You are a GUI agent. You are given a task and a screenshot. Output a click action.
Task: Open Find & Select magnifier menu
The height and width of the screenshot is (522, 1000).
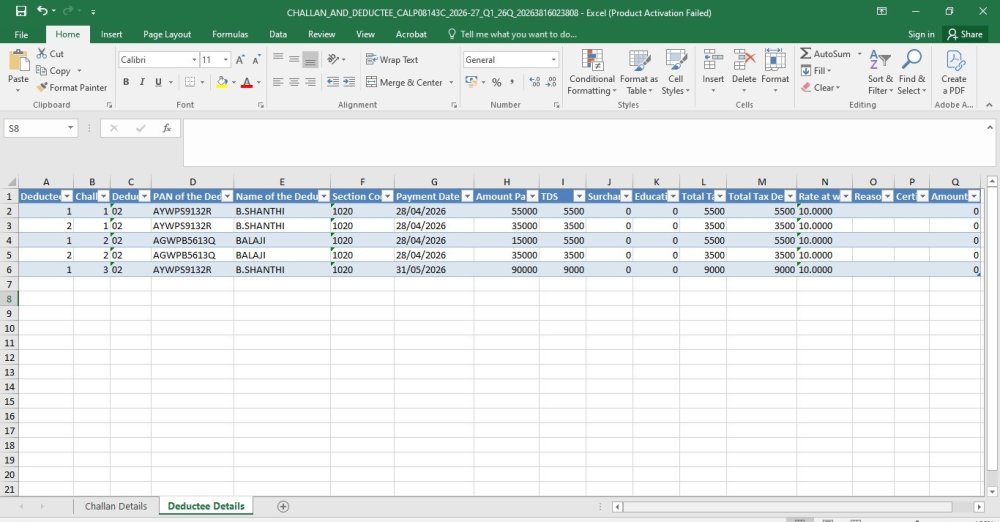[x=911, y=72]
